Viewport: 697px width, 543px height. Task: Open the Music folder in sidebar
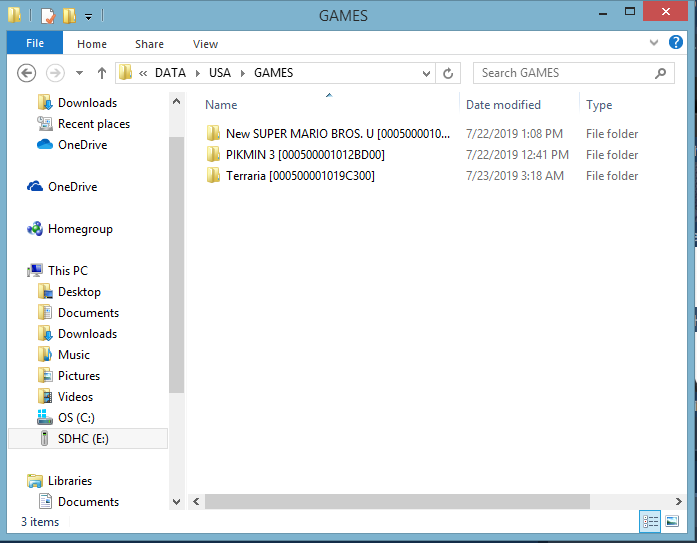coord(74,355)
